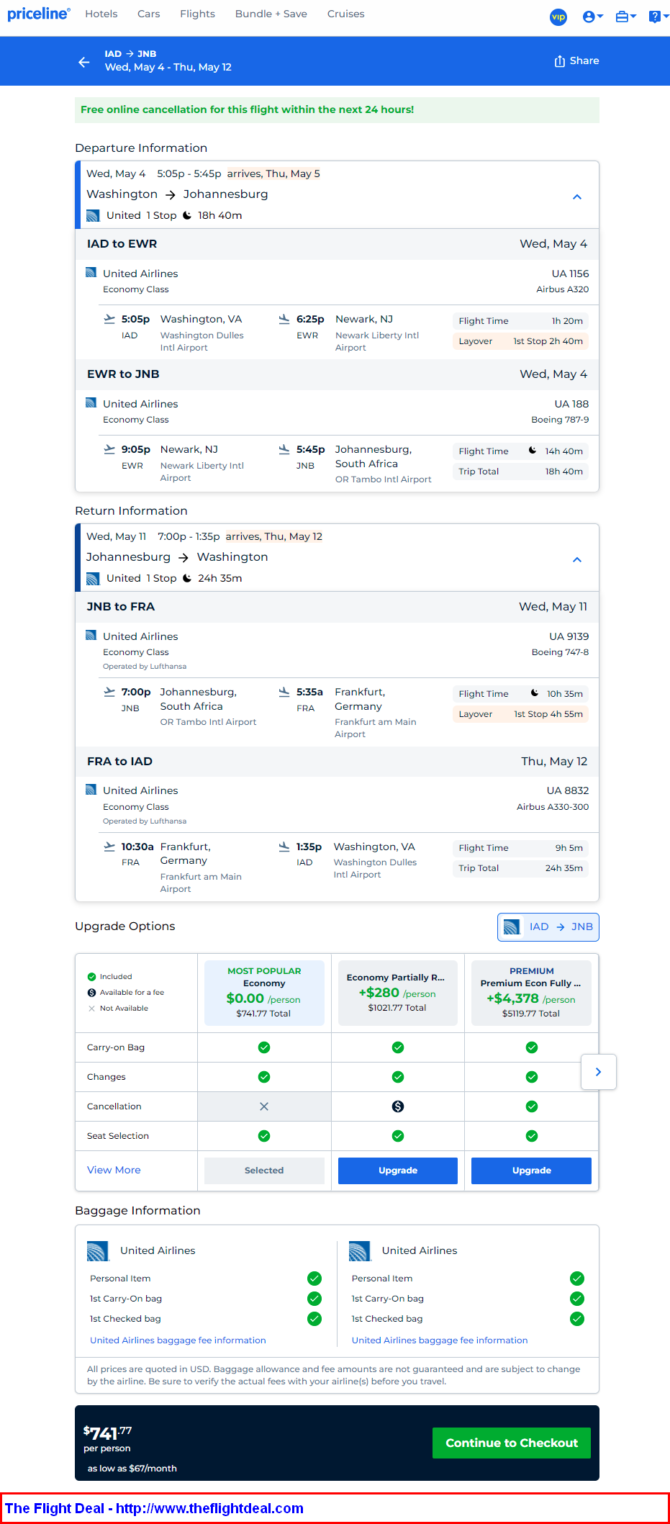Open the My Trips suitcase menu
This screenshot has height=1524, width=670.
click(626, 16)
